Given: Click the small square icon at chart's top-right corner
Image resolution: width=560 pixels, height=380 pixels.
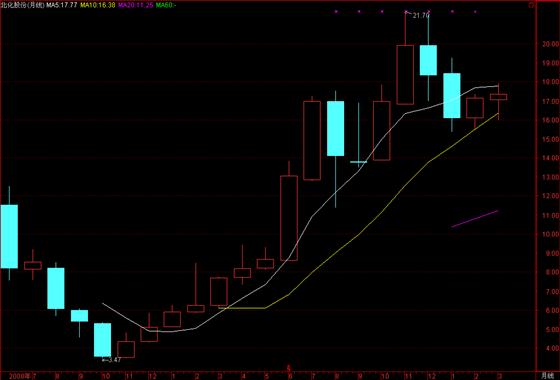Looking at the screenshot, I should pos(531,5).
